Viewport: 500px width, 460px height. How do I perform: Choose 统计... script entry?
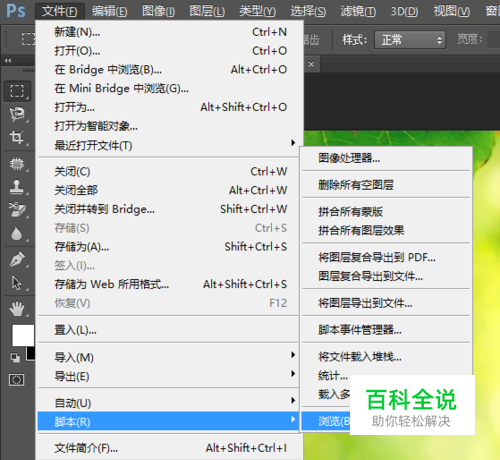[x=333, y=376]
